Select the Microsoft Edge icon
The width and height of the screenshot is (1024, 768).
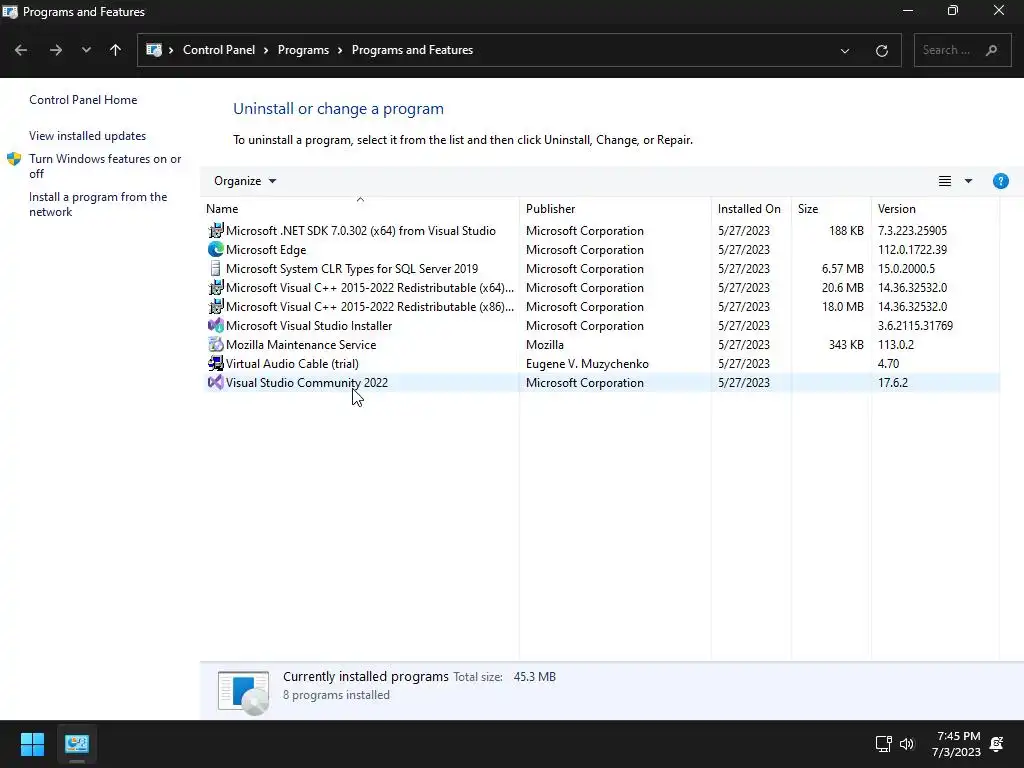tap(216, 249)
